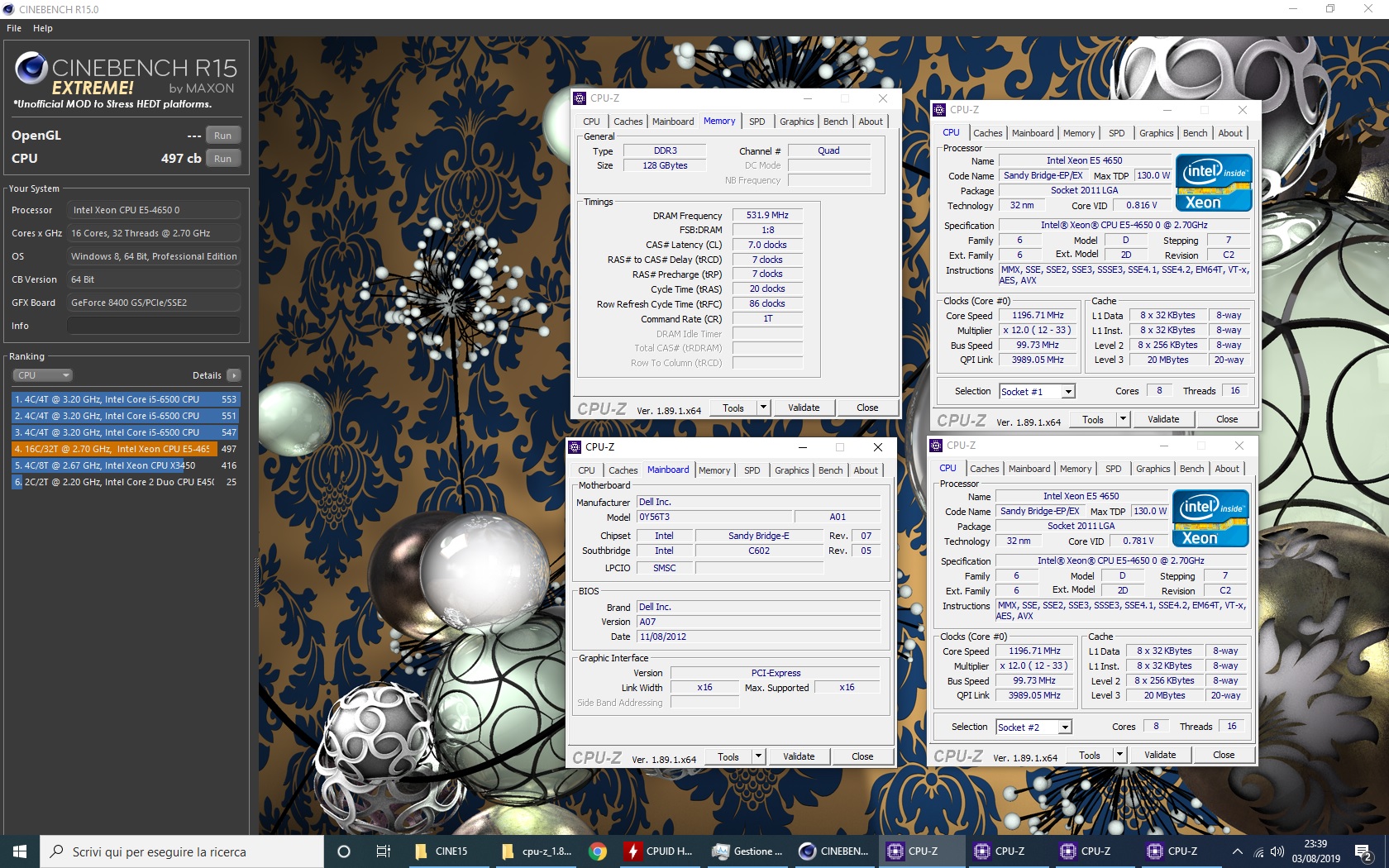Select first ranking row scoring 553

click(126, 399)
